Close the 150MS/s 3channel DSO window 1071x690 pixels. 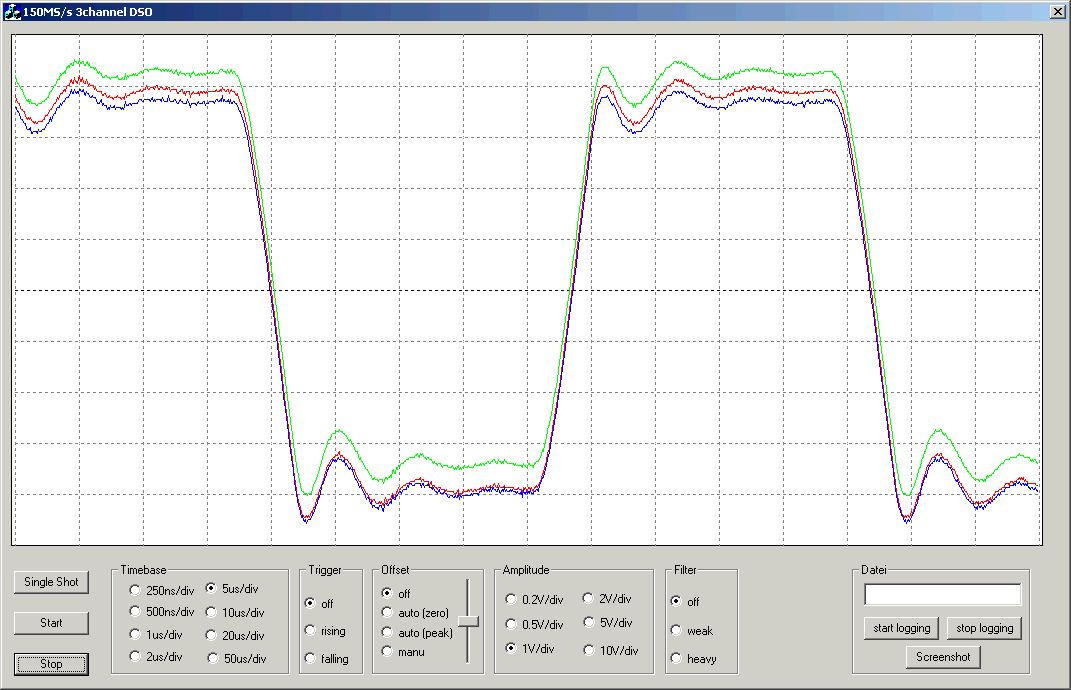click(x=1057, y=11)
